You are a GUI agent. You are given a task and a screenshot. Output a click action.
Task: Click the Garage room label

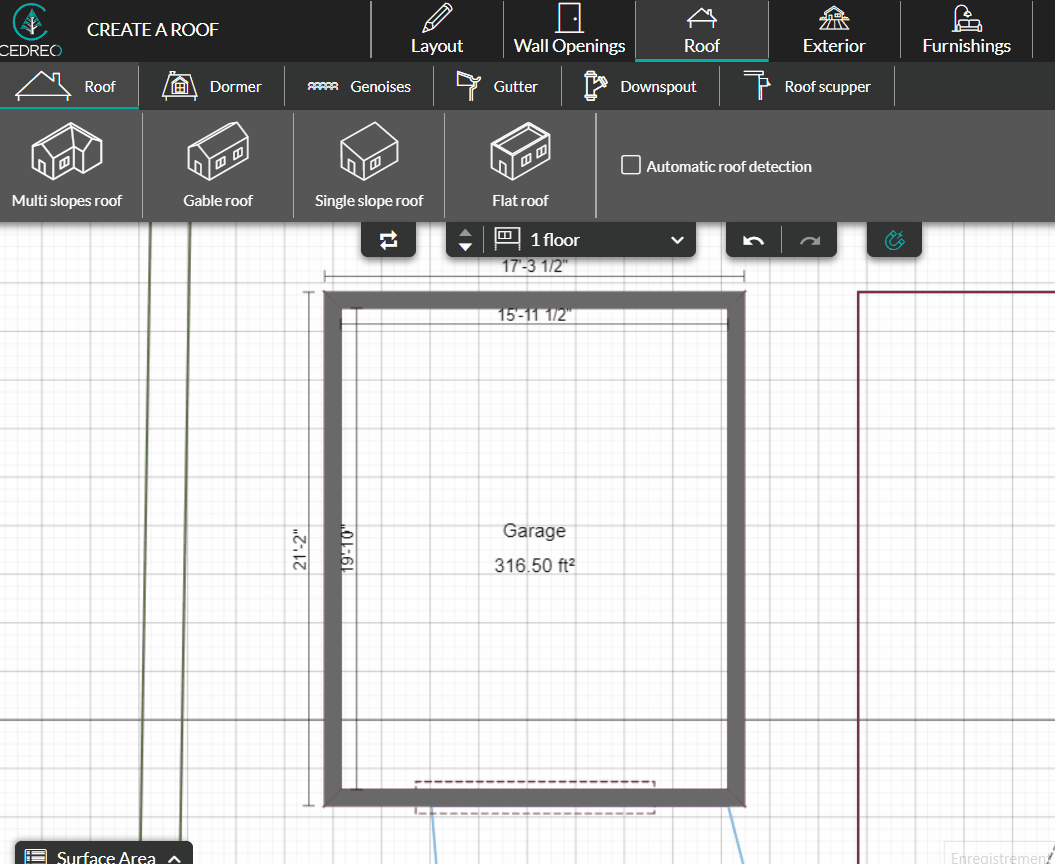(x=534, y=531)
